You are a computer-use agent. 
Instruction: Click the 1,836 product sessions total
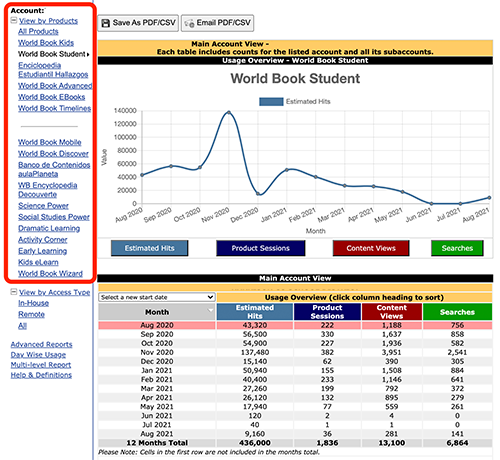coord(327,443)
